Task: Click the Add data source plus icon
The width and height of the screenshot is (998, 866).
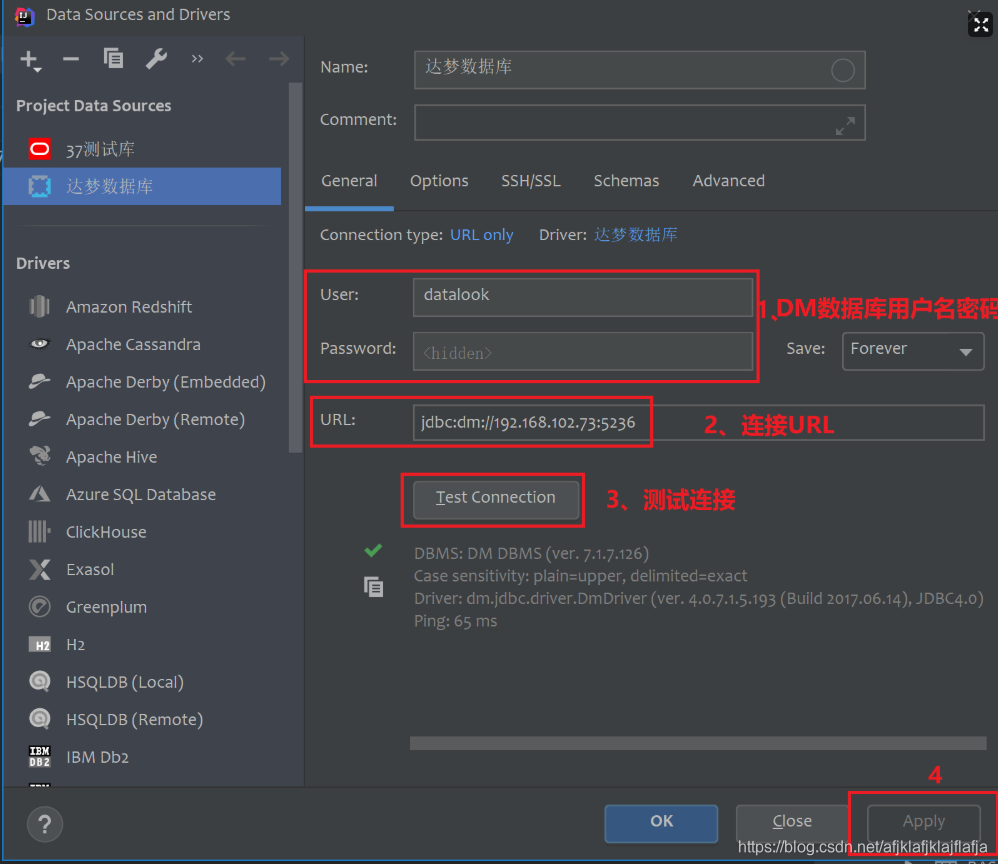Action: [29, 60]
